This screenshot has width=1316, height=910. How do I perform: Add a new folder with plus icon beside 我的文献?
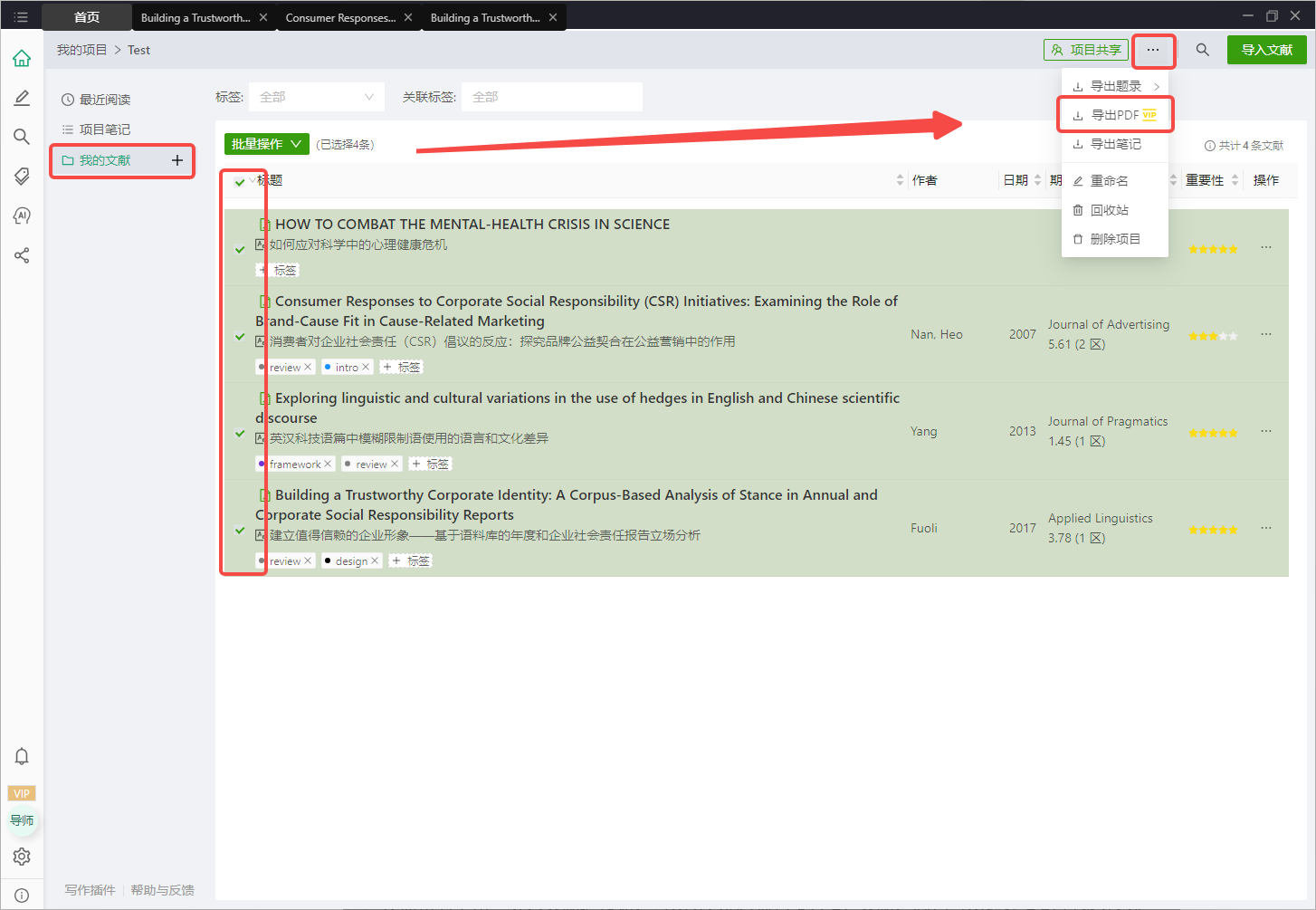177,160
